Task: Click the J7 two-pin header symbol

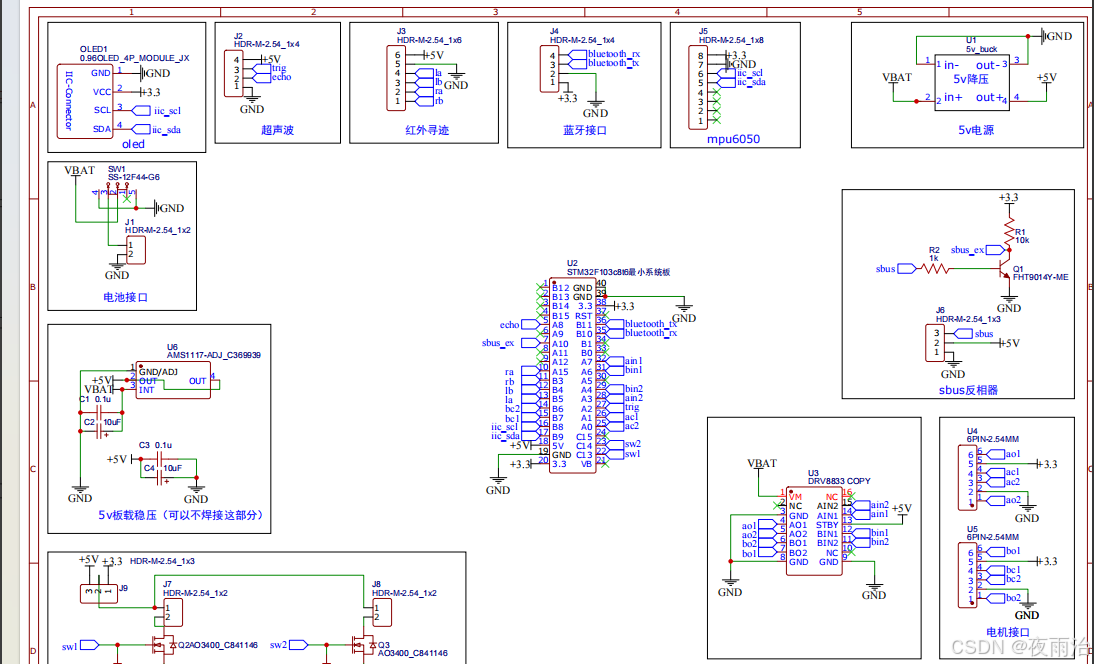Action: click(x=173, y=612)
